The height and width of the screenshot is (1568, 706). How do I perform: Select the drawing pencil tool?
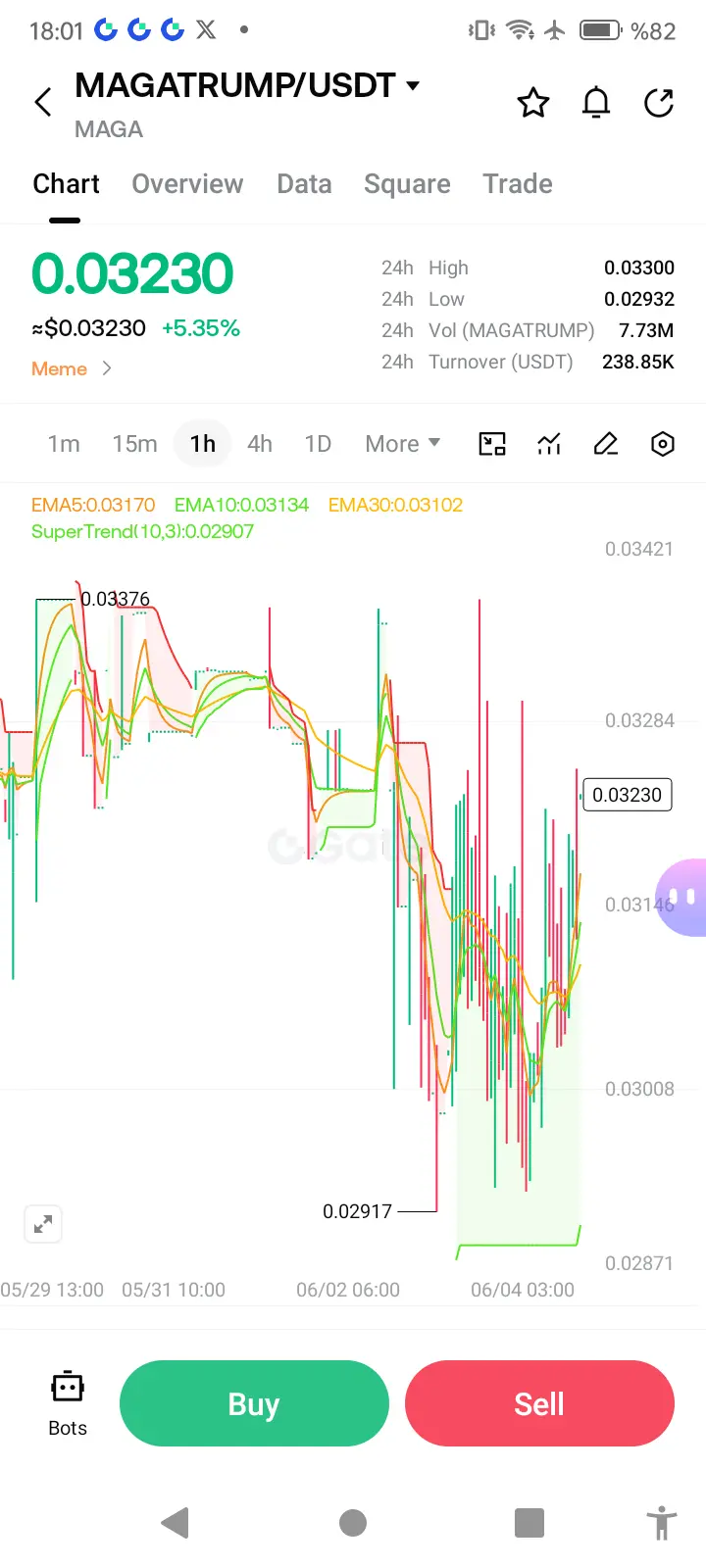pyautogui.click(x=606, y=444)
